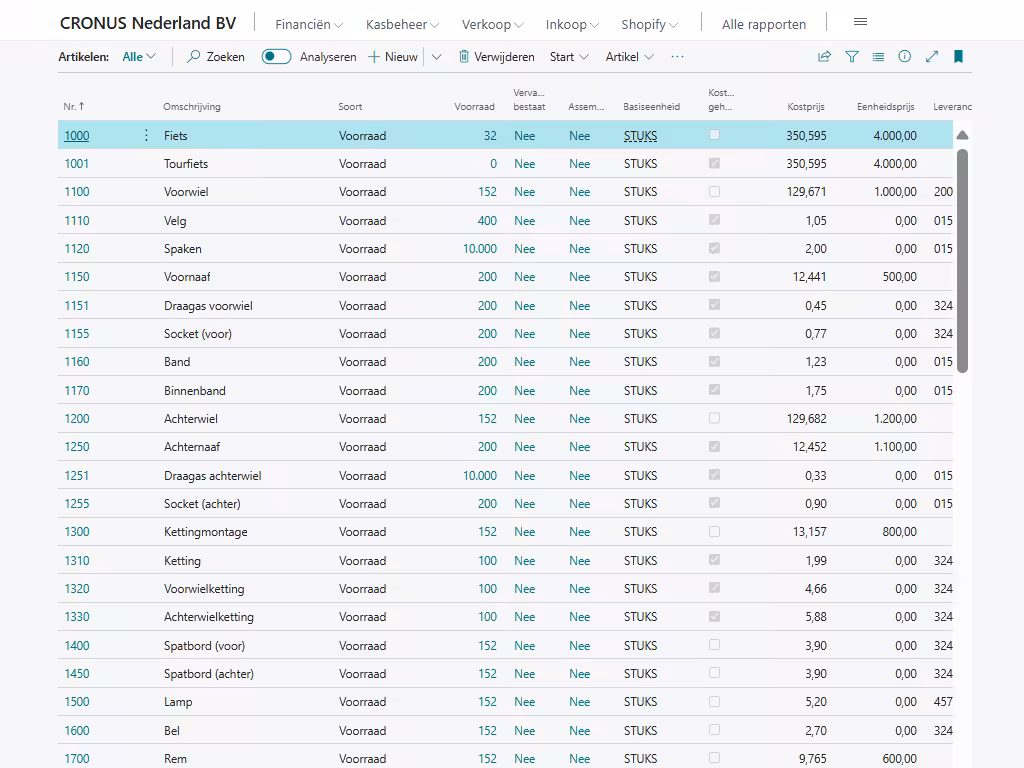
Task: Expand the Start actions dropdown
Action: point(569,57)
